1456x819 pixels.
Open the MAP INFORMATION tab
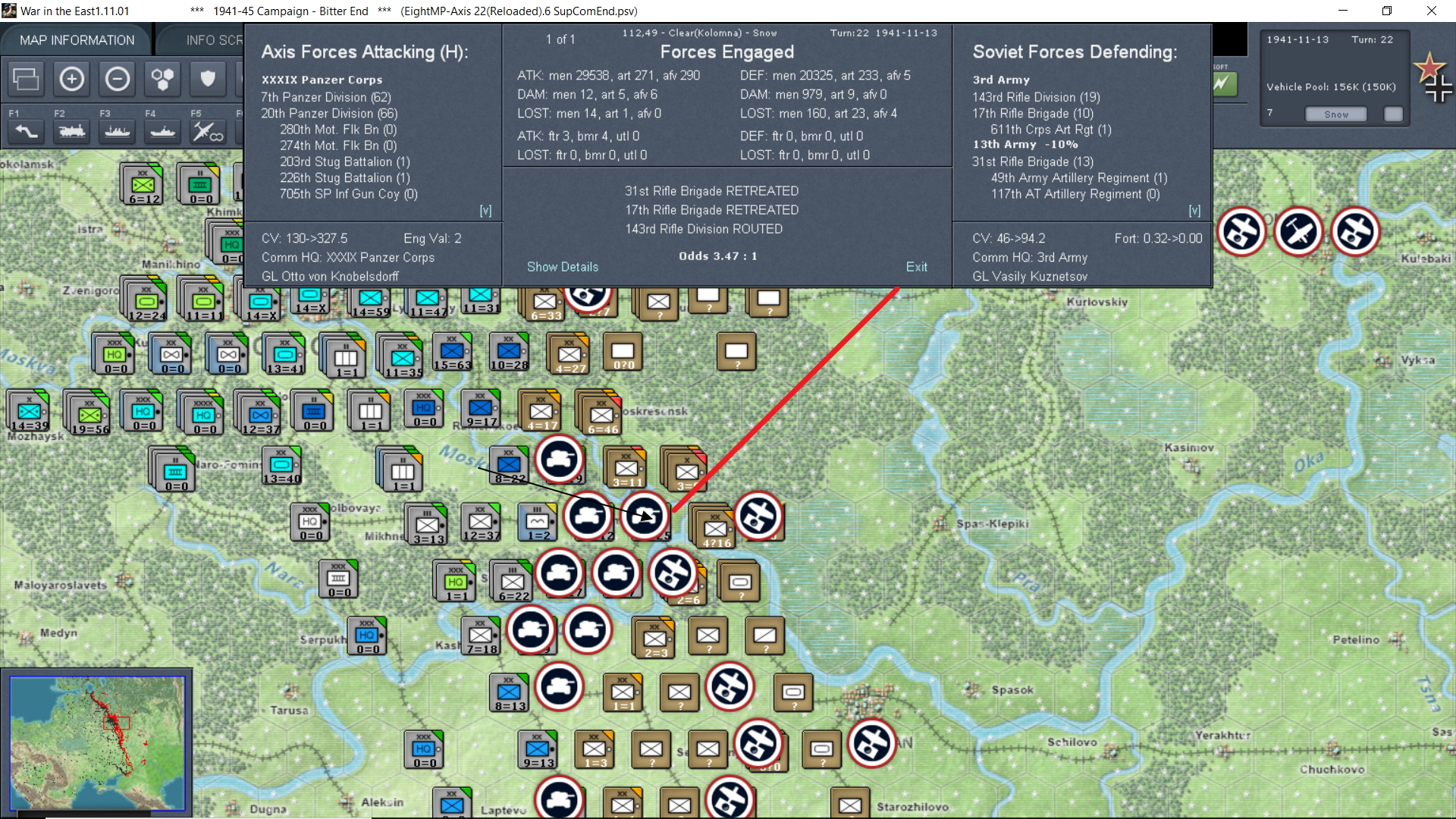[x=77, y=40]
